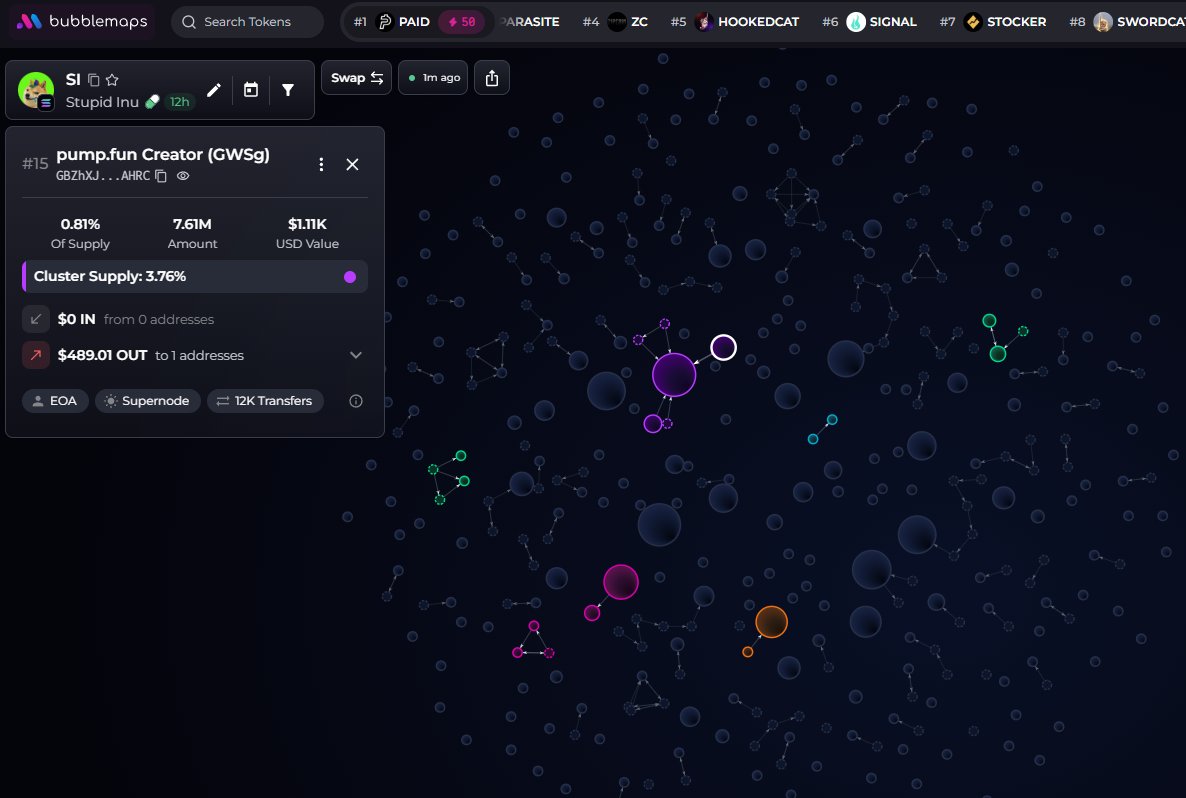
Task: Close the pump.fun Creator panel
Action: coord(352,164)
